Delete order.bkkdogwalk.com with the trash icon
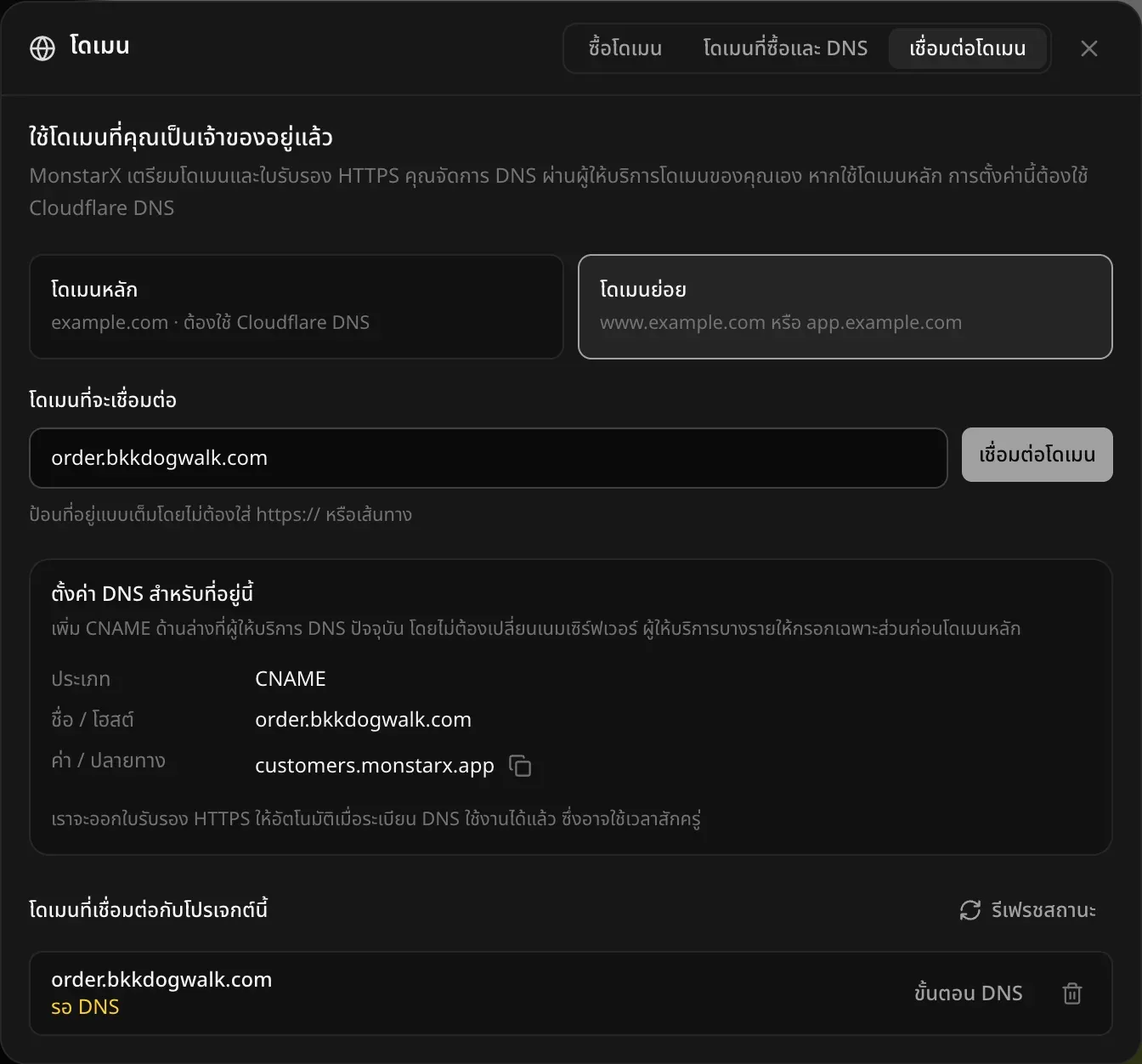The image size is (1142, 1064). click(x=1072, y=993)
